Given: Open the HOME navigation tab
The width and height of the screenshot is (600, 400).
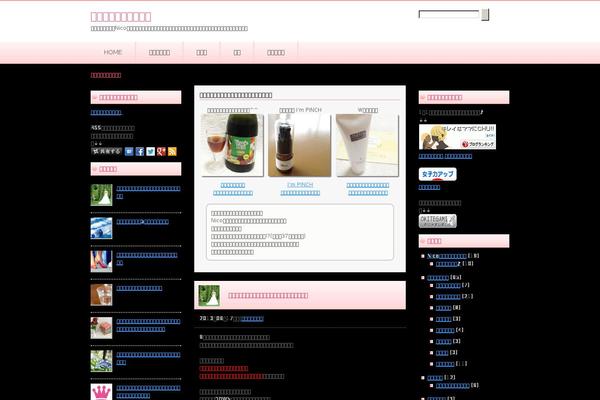Looking at the screenshot, I should pyautogui.click(x=113, y=52).
